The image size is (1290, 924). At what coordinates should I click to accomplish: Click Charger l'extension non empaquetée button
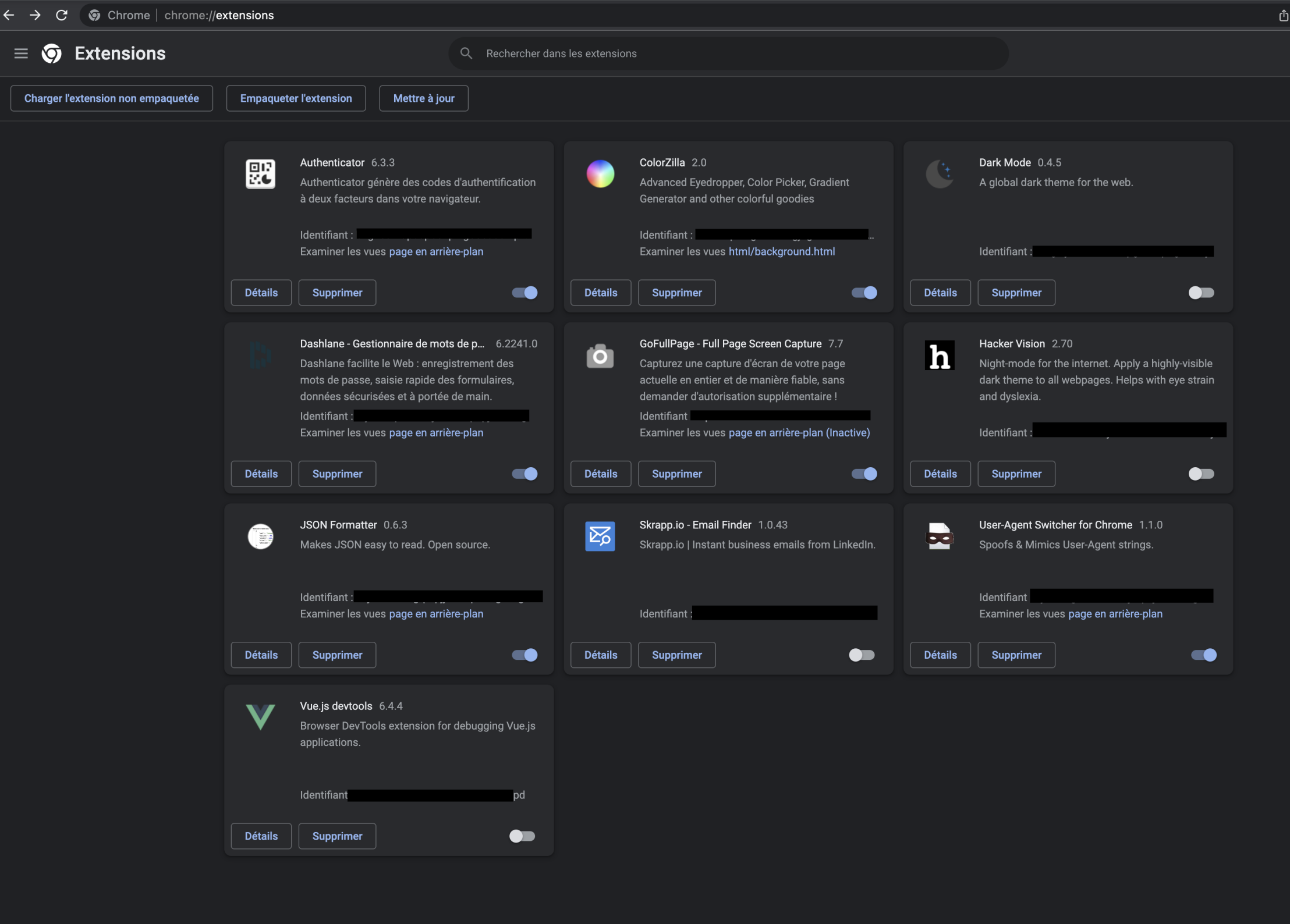point(112,98)
